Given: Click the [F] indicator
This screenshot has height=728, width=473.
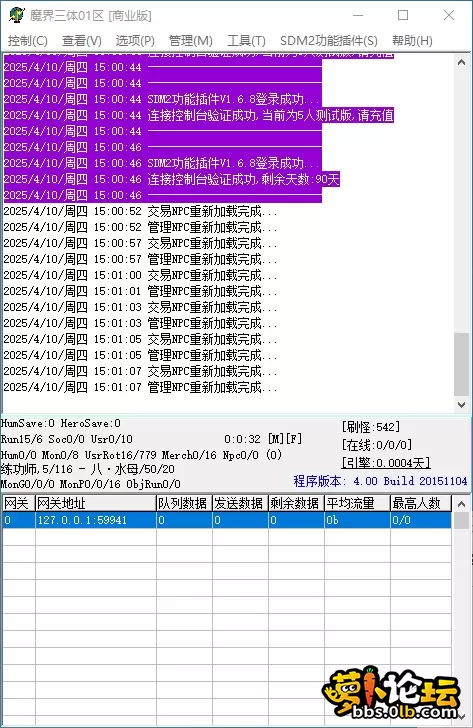Looking at the screenshot, I should (294, 439).
